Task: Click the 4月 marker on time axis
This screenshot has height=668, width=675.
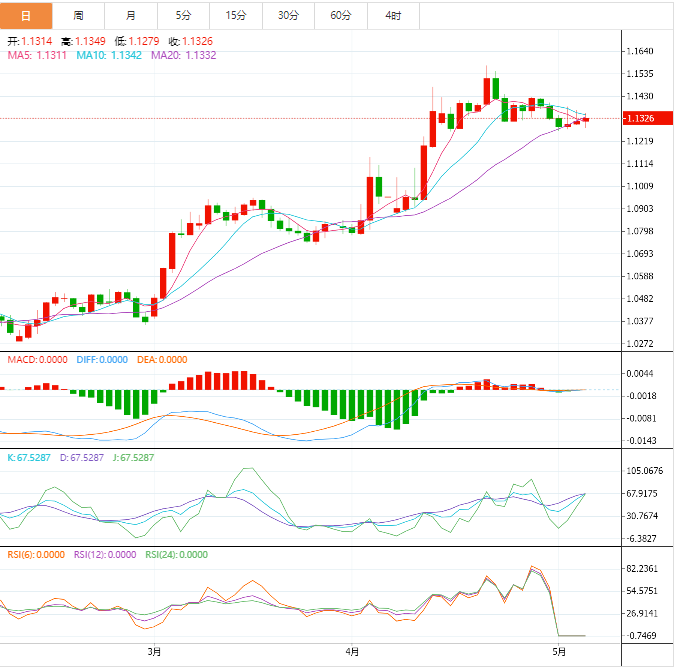Action: 352,652
